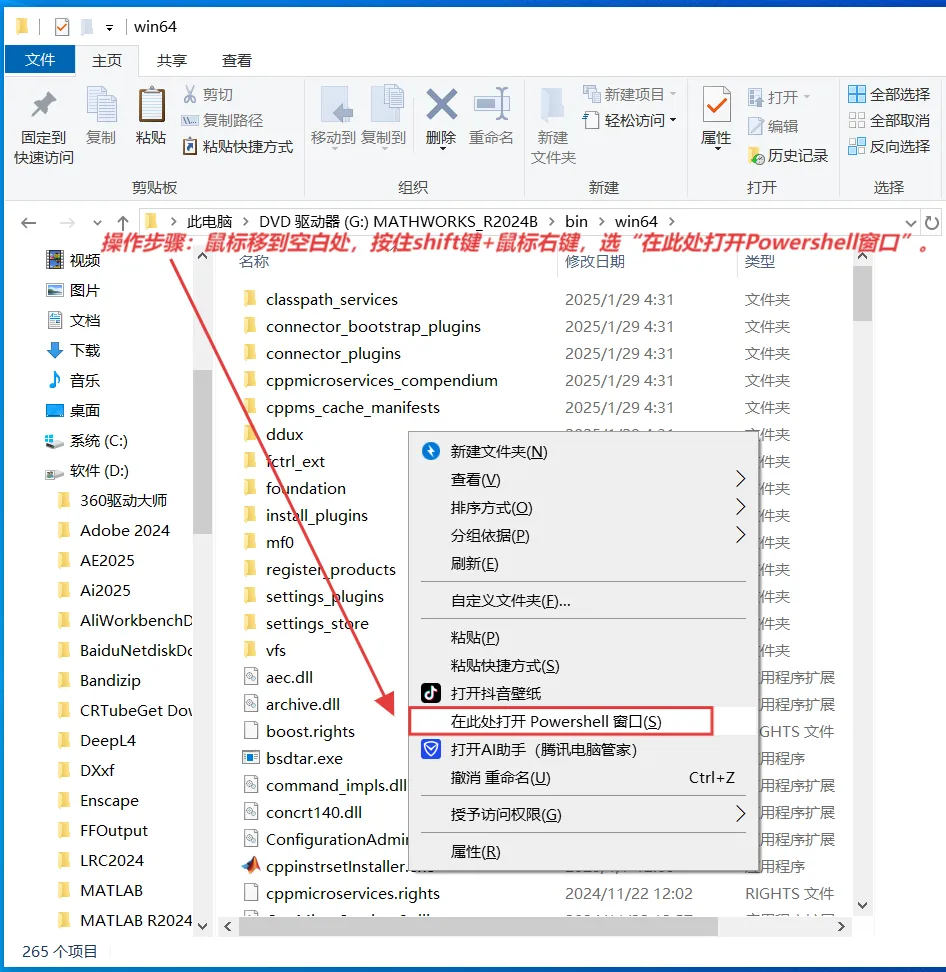
Task: Select the classpath_services folder
Action: point(332,299)
